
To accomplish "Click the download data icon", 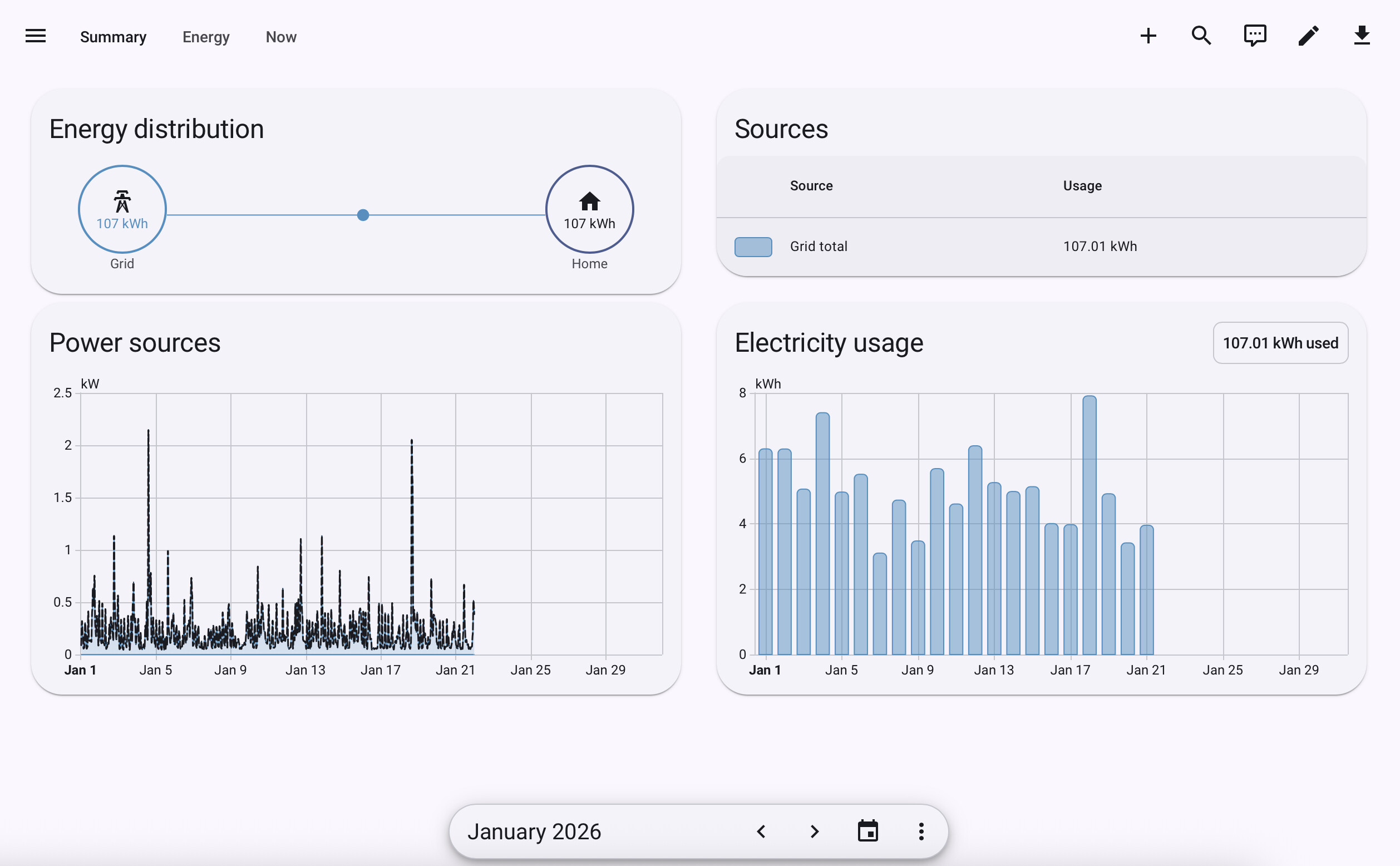I will pos(1361,36).
